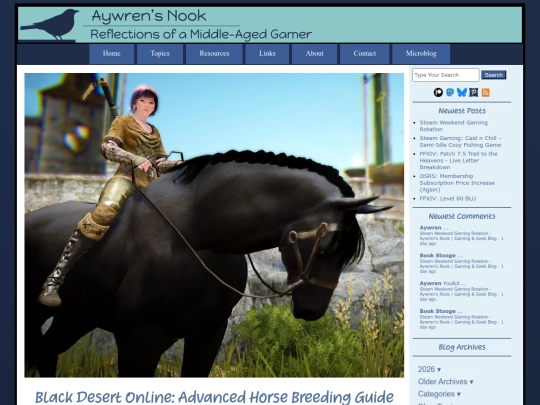Open the Resources menu
The image size is (540, 405).
214,53
